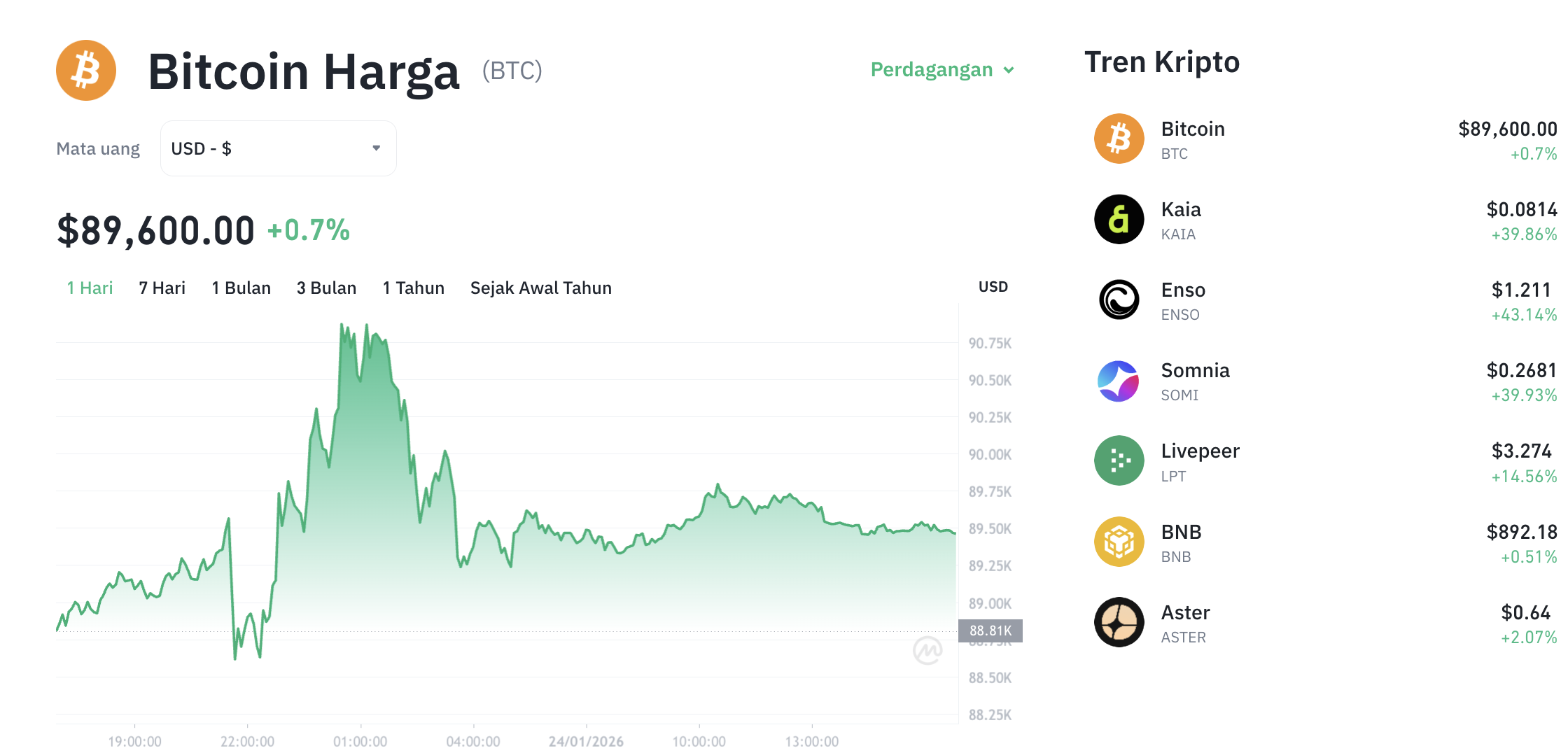Click the highlighted 88.81K price marker

point(990,630)
